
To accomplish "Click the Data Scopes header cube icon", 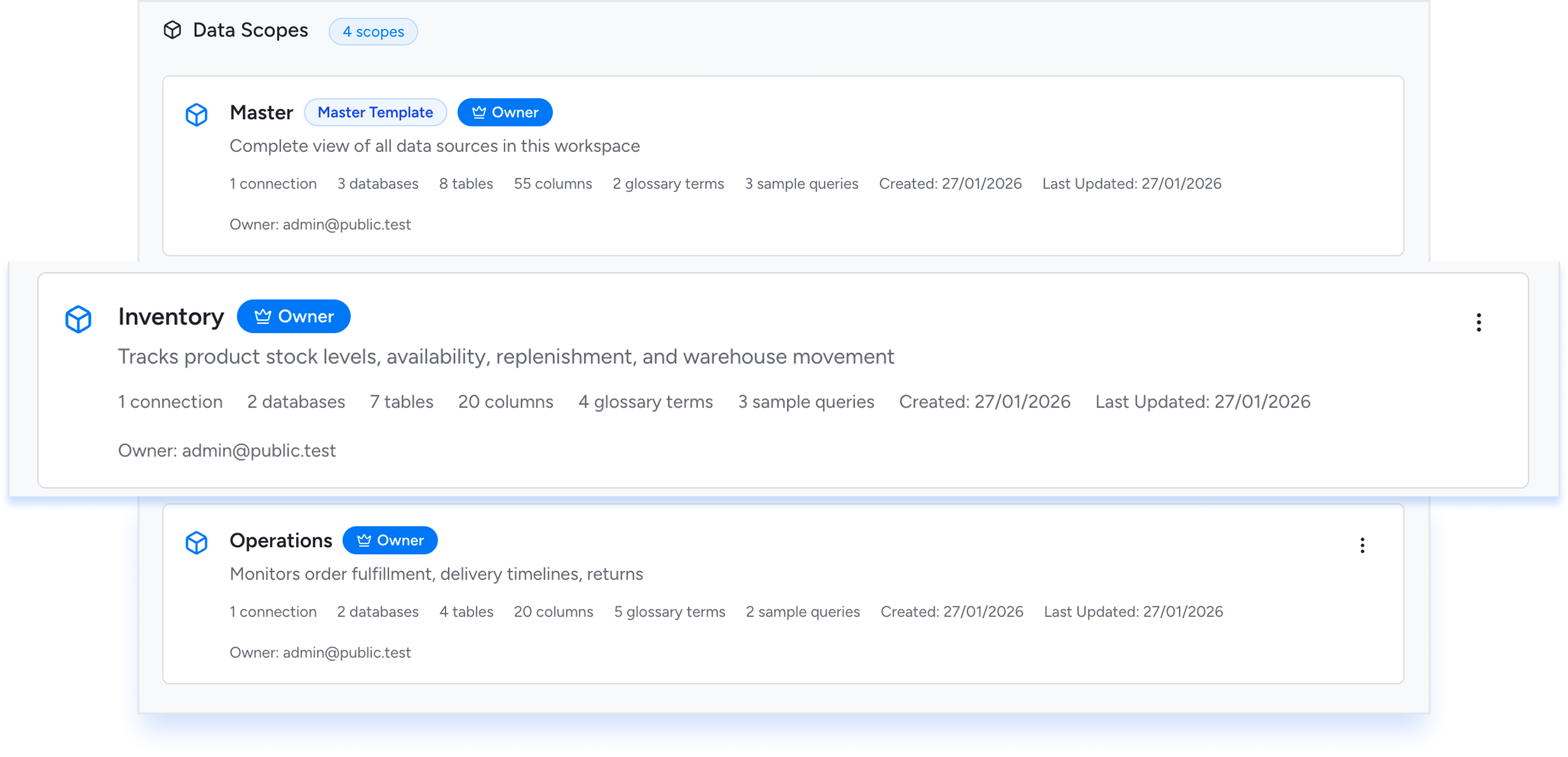I will [x=172, y=30].
